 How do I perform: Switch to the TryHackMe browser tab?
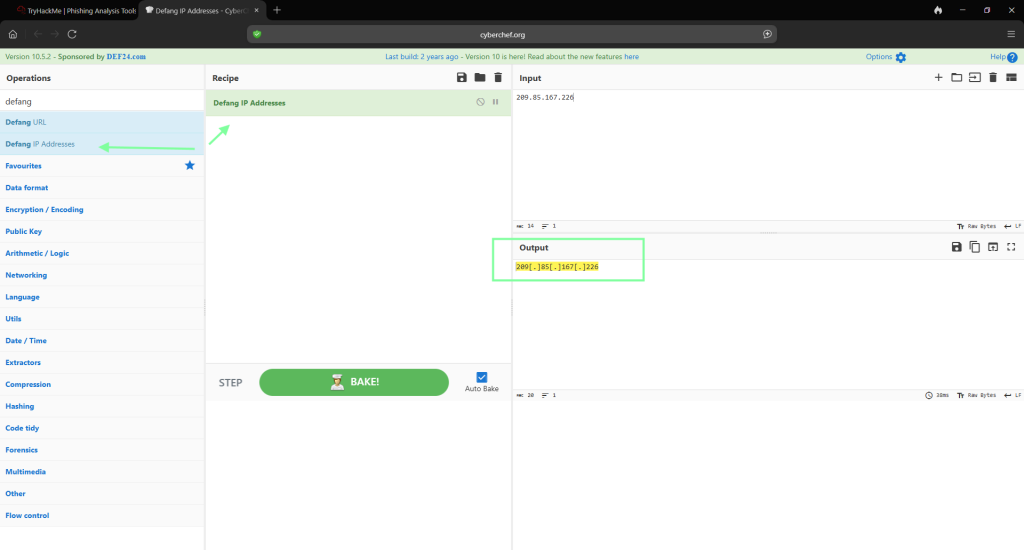point(70,10)
